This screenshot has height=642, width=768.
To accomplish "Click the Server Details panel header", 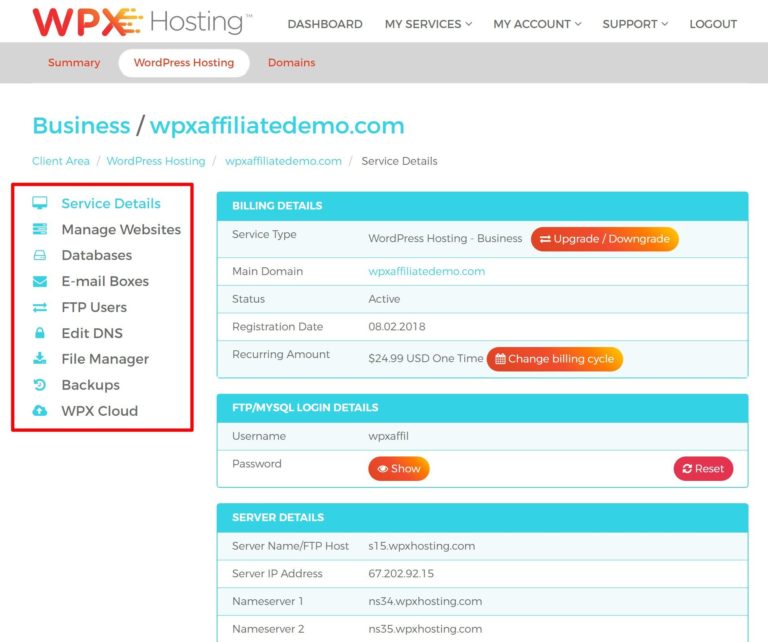I will coord(482,517).
